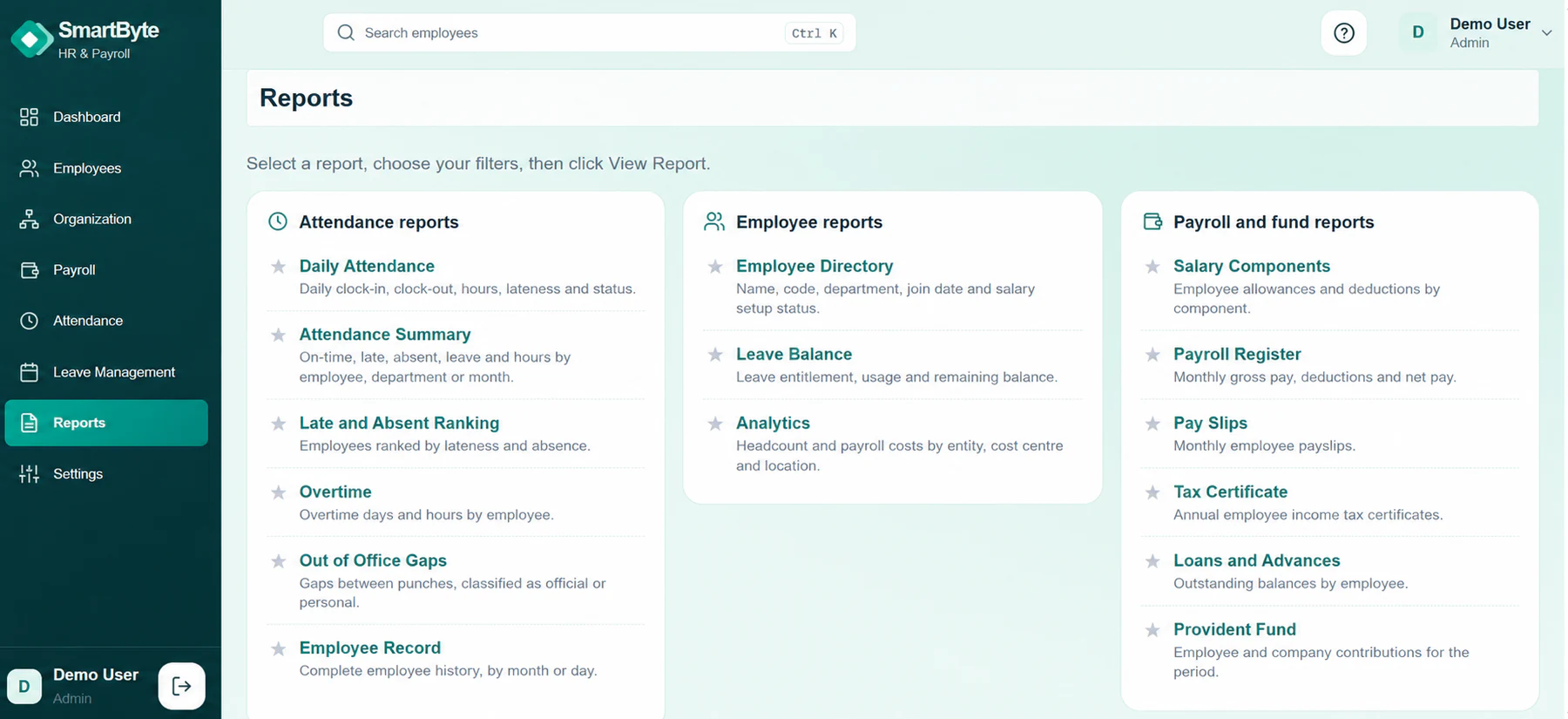
Task: Open the Daily Attendance report
Action: pos(367,266)
